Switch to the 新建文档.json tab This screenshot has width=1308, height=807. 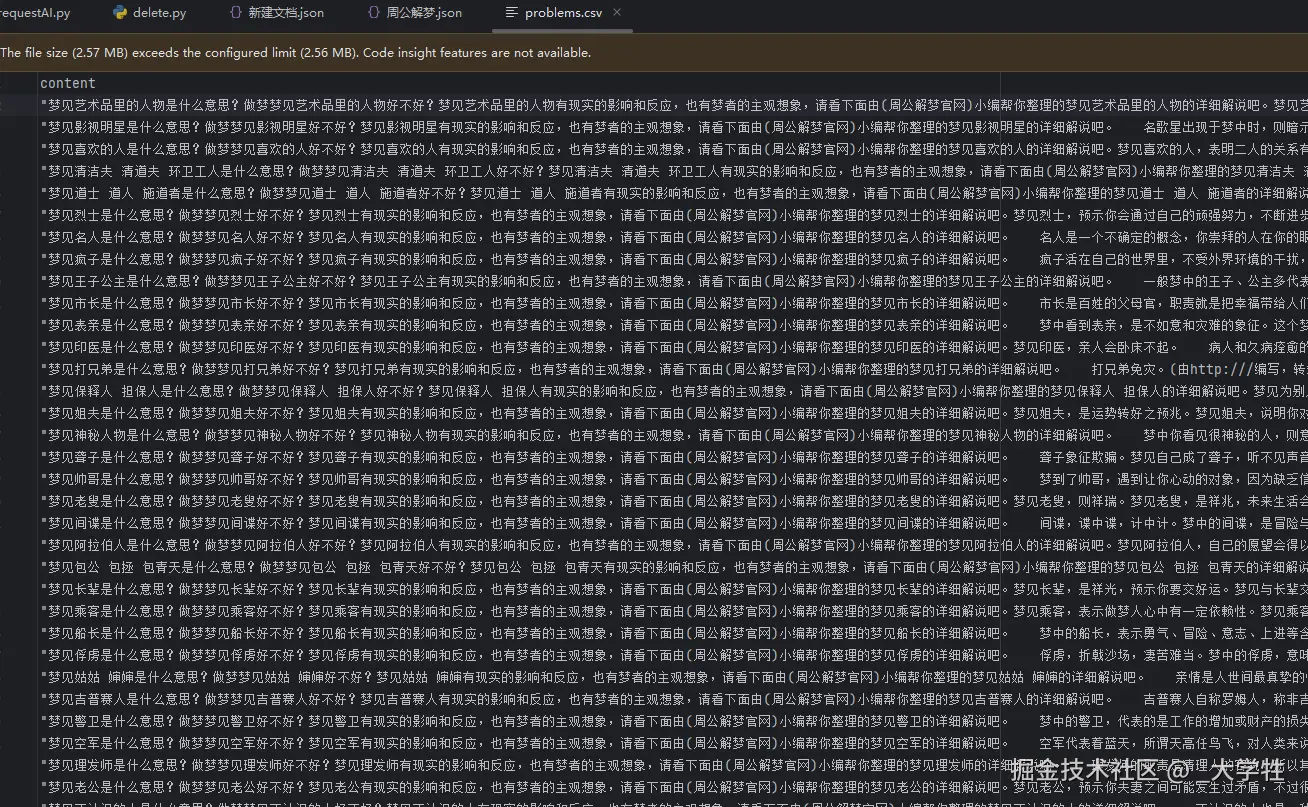[x=275, y=13]
